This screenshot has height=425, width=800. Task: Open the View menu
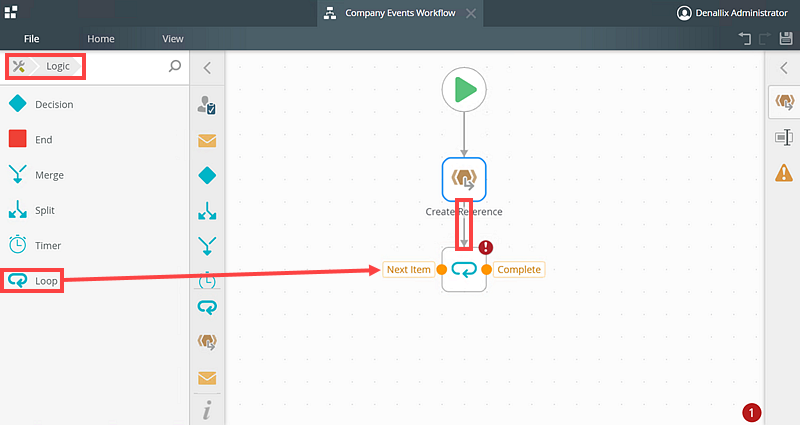pyautogui.click(x=172, y=39)
